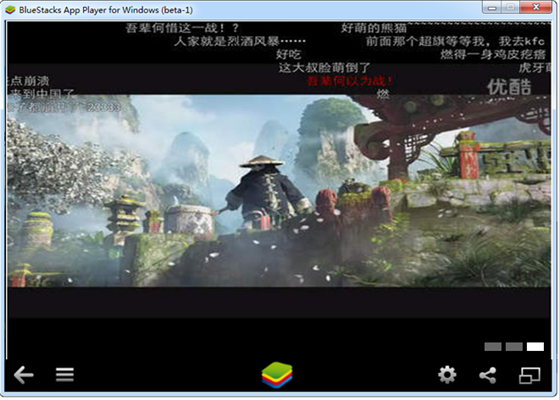Image resolution: width=559 pixels, height=400 pixels.
Task: Click the red comment 吾辈何以为战！
Action: click(x=349, y=81)
